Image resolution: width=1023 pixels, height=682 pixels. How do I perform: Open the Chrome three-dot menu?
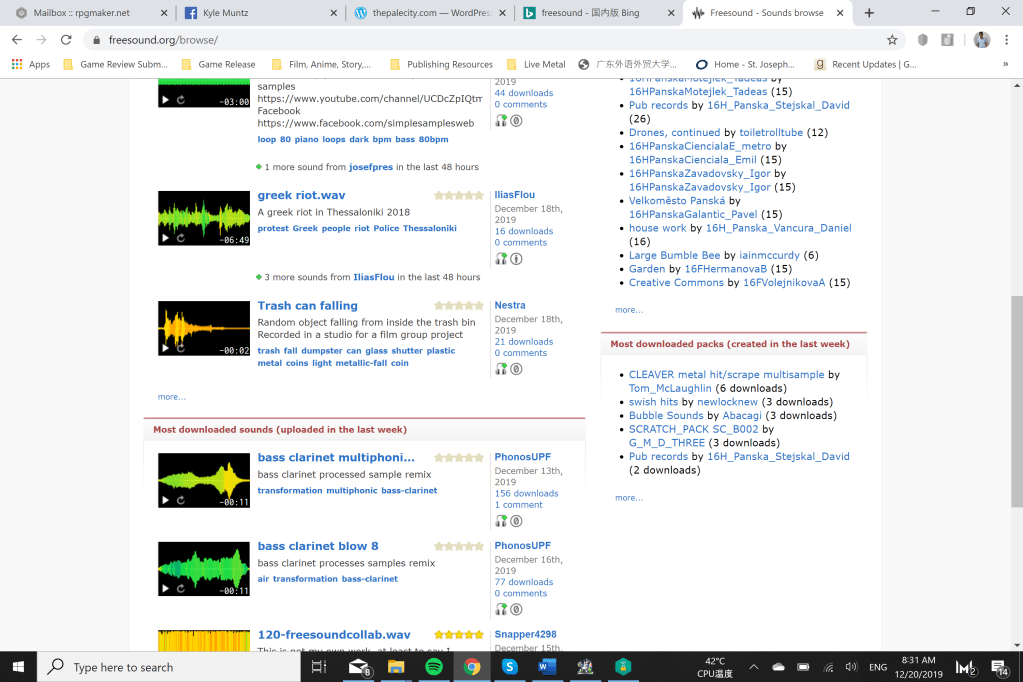[1006, 40]
